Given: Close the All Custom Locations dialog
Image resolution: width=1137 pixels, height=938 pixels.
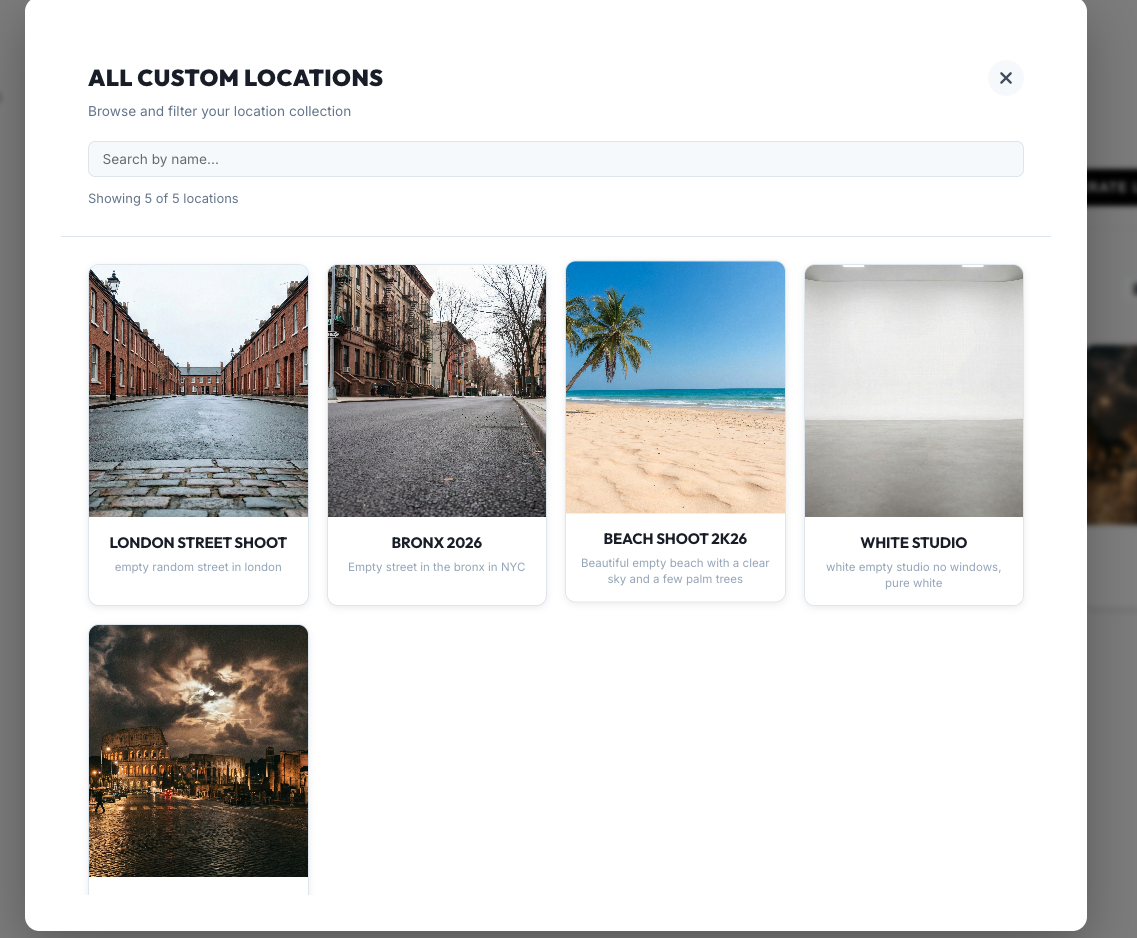Looking at the screenshot, I should [1005, 78].
